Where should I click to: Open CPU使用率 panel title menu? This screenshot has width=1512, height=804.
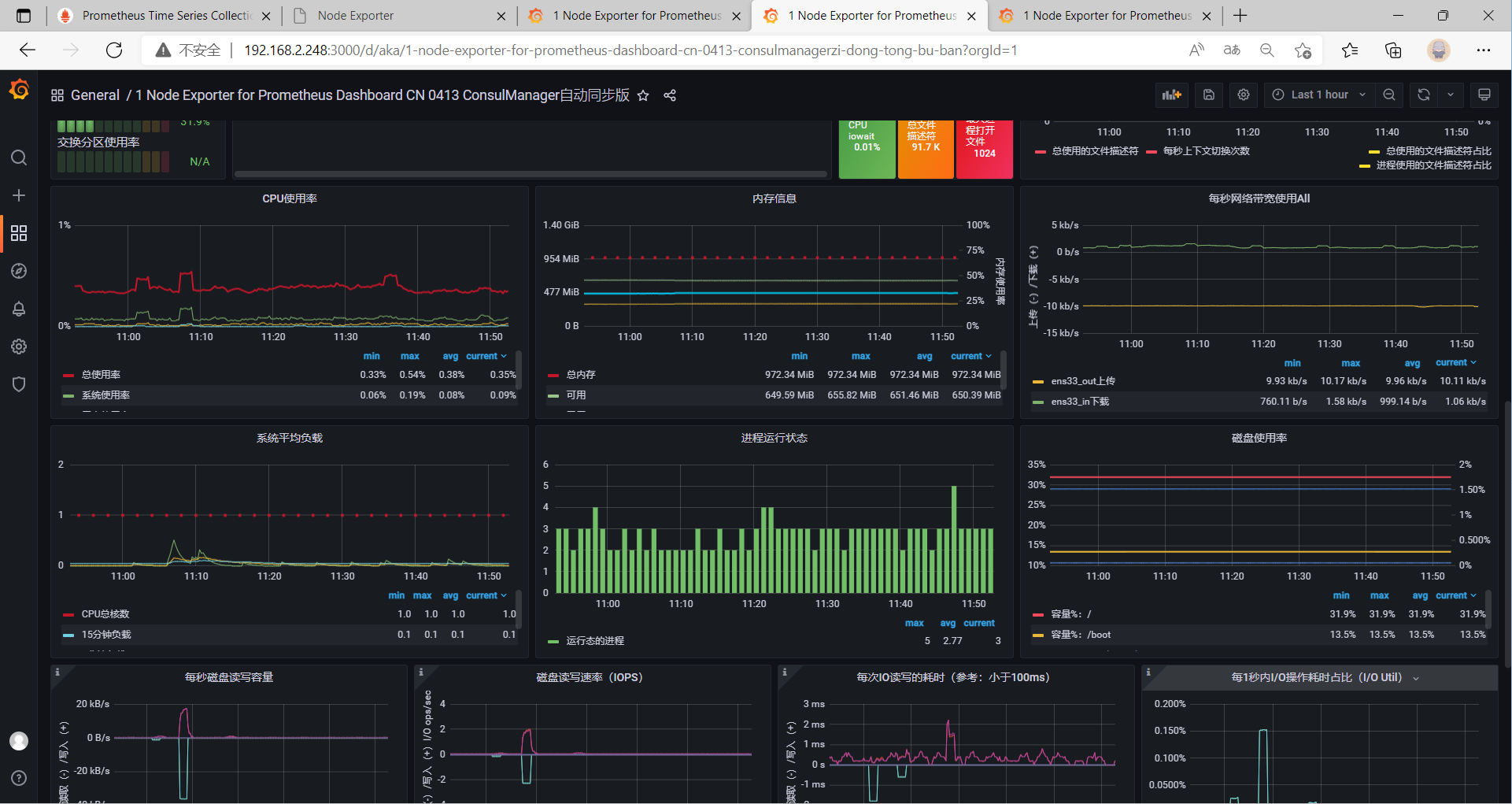(x=290, y=198)
